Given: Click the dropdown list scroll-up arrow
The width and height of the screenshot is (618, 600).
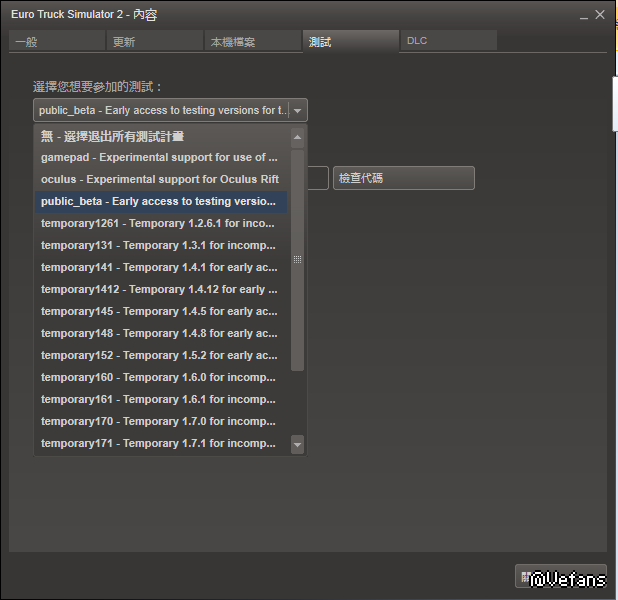Looking at the screenshot, I should pyautogui.click(x=298, y=138).
